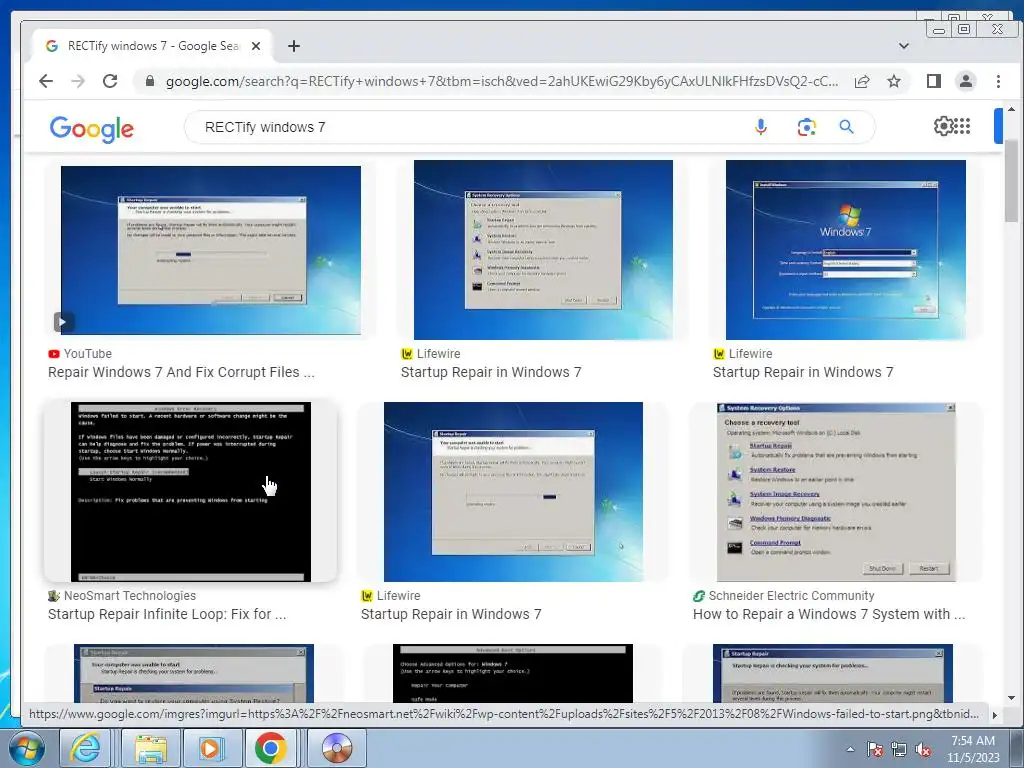Open Windows Media Player on taskbar

click(x=211, y=748)
